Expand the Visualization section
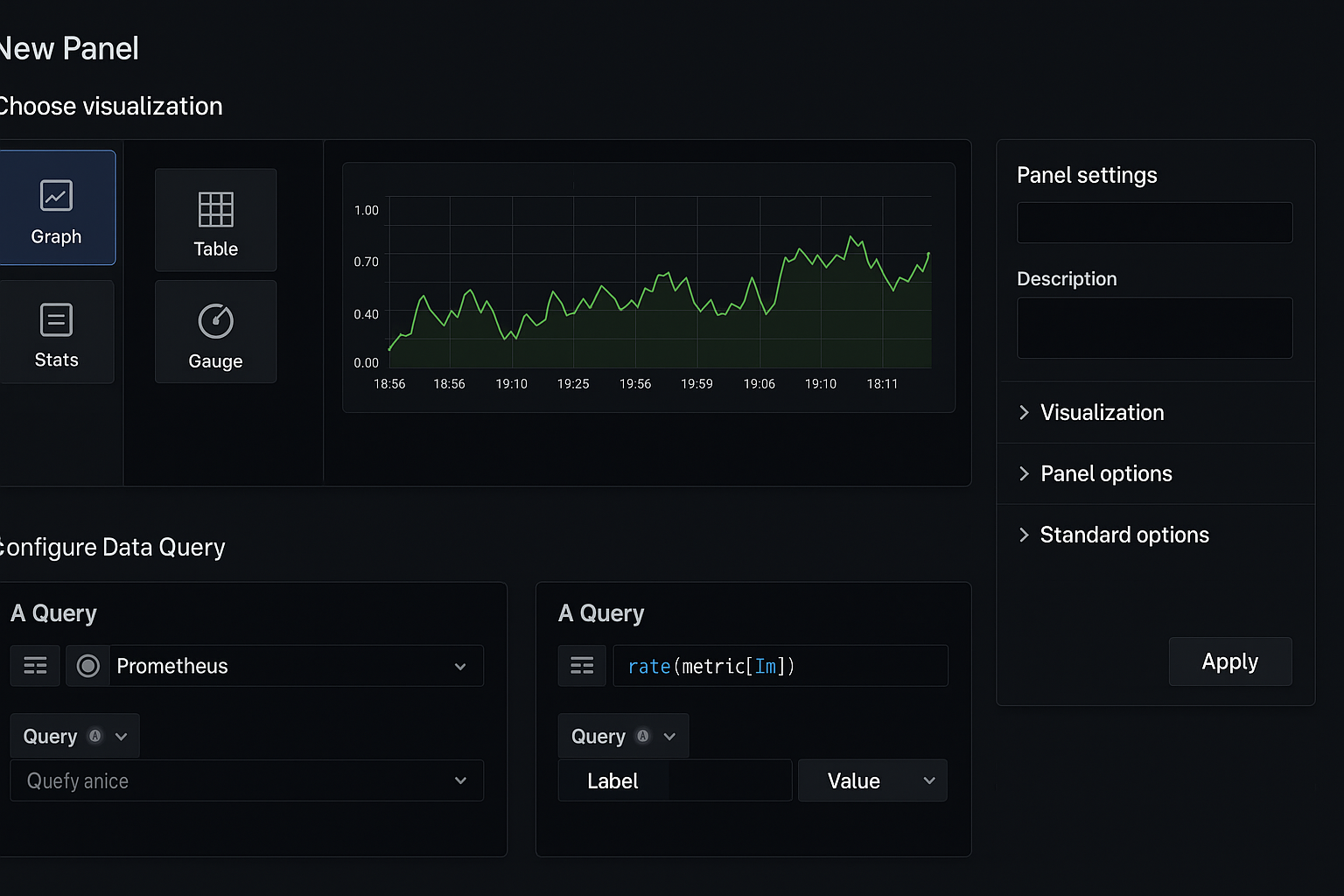This screenshot has width=1344, height=896. [x=1102, y=412]
